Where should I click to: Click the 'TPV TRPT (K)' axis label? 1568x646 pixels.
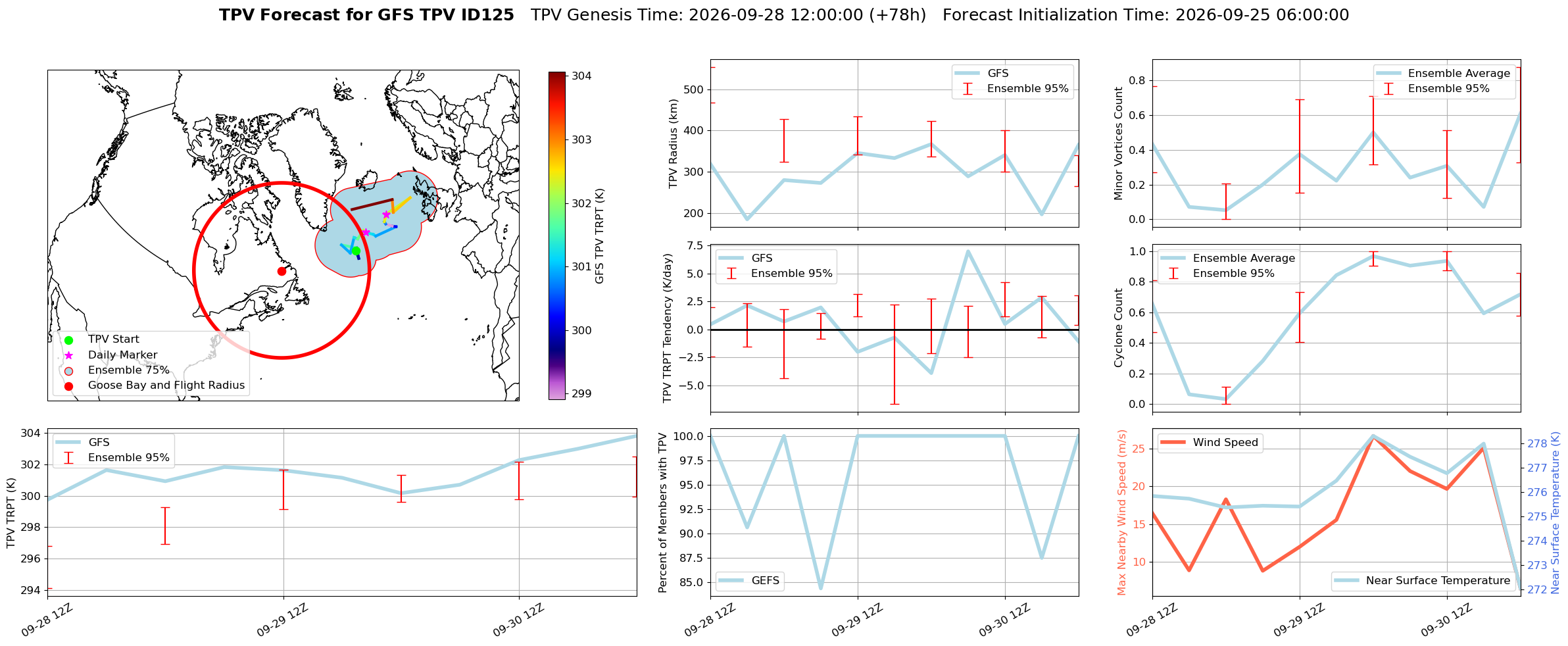pos(11,512)
